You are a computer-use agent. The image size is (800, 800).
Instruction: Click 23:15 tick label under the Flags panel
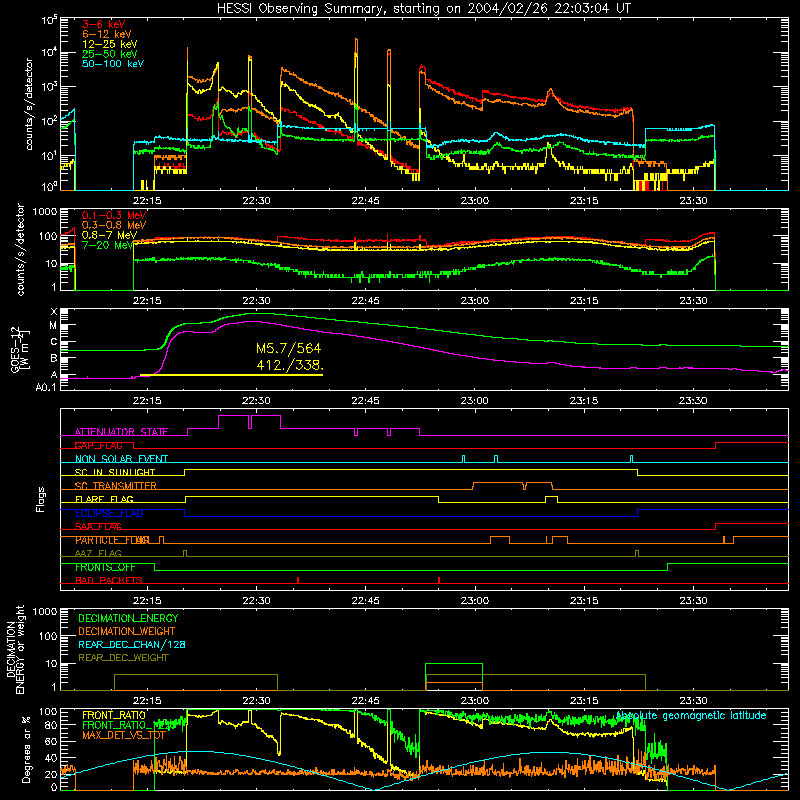coord(584,601)
